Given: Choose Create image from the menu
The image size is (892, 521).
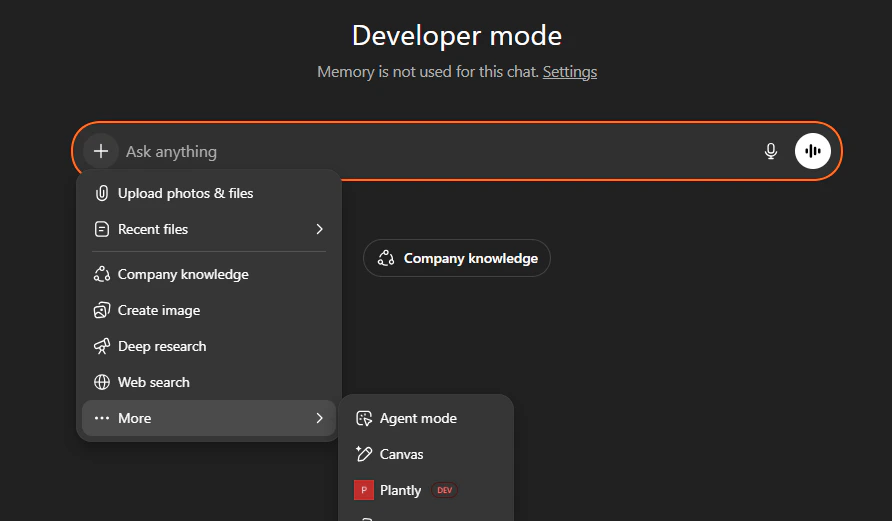Looking at the screenshot, I should coord(209,310).
